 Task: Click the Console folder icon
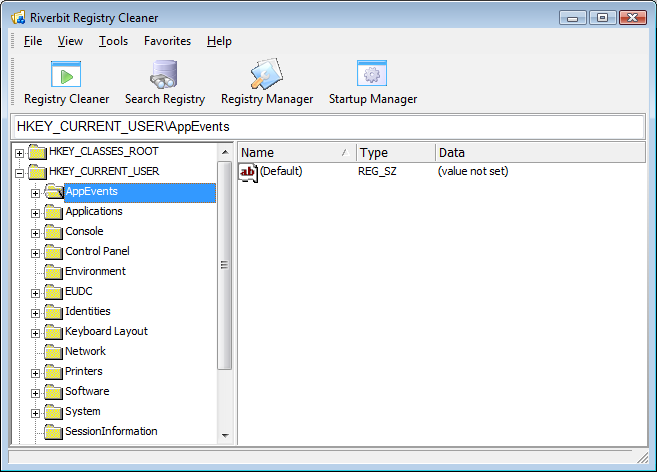pyautogui.click(x=54, y=232)
